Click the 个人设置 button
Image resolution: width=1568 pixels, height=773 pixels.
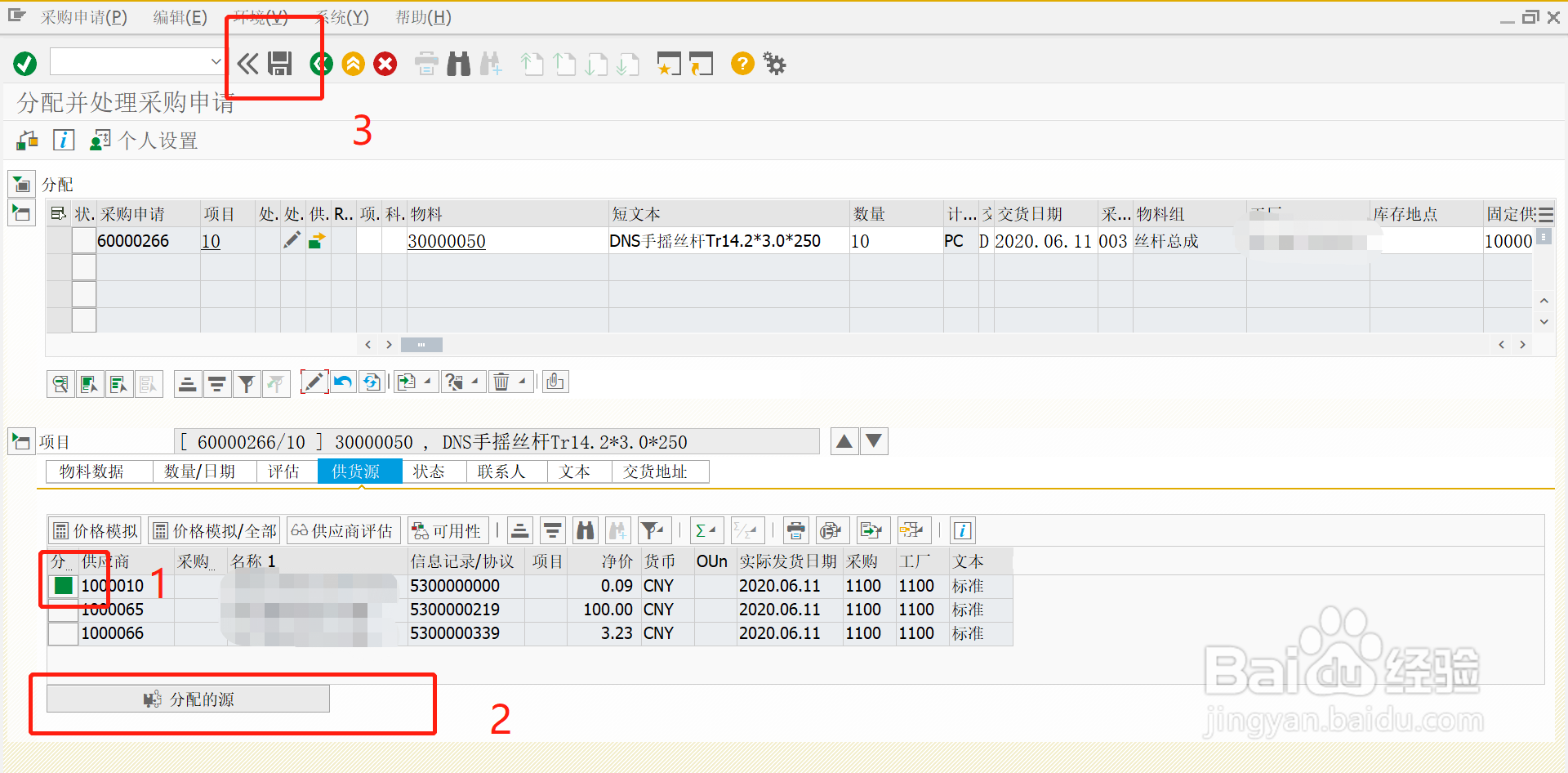tap(145, 141)
